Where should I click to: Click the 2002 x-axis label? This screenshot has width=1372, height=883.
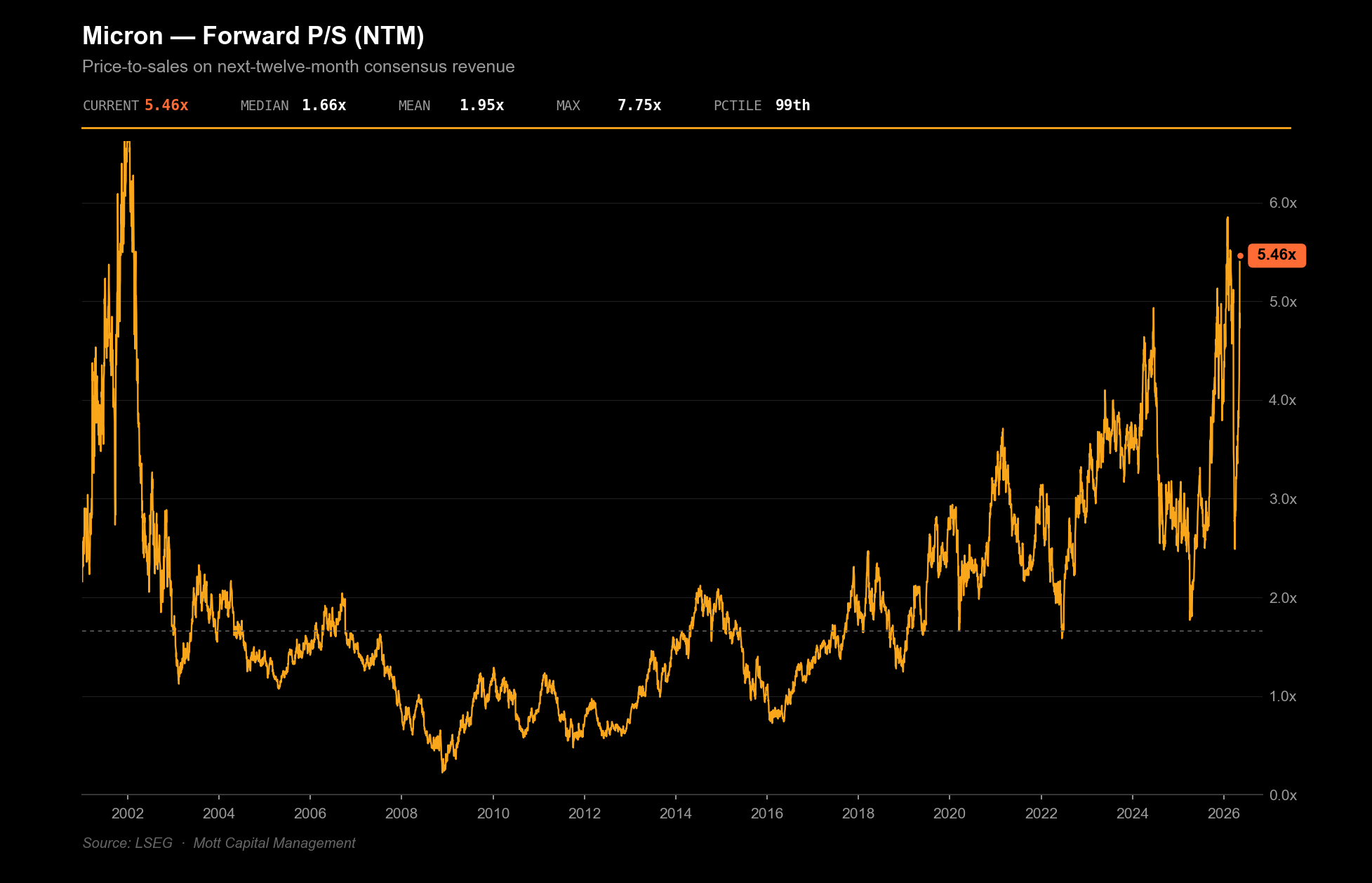(x=128, y=814)
